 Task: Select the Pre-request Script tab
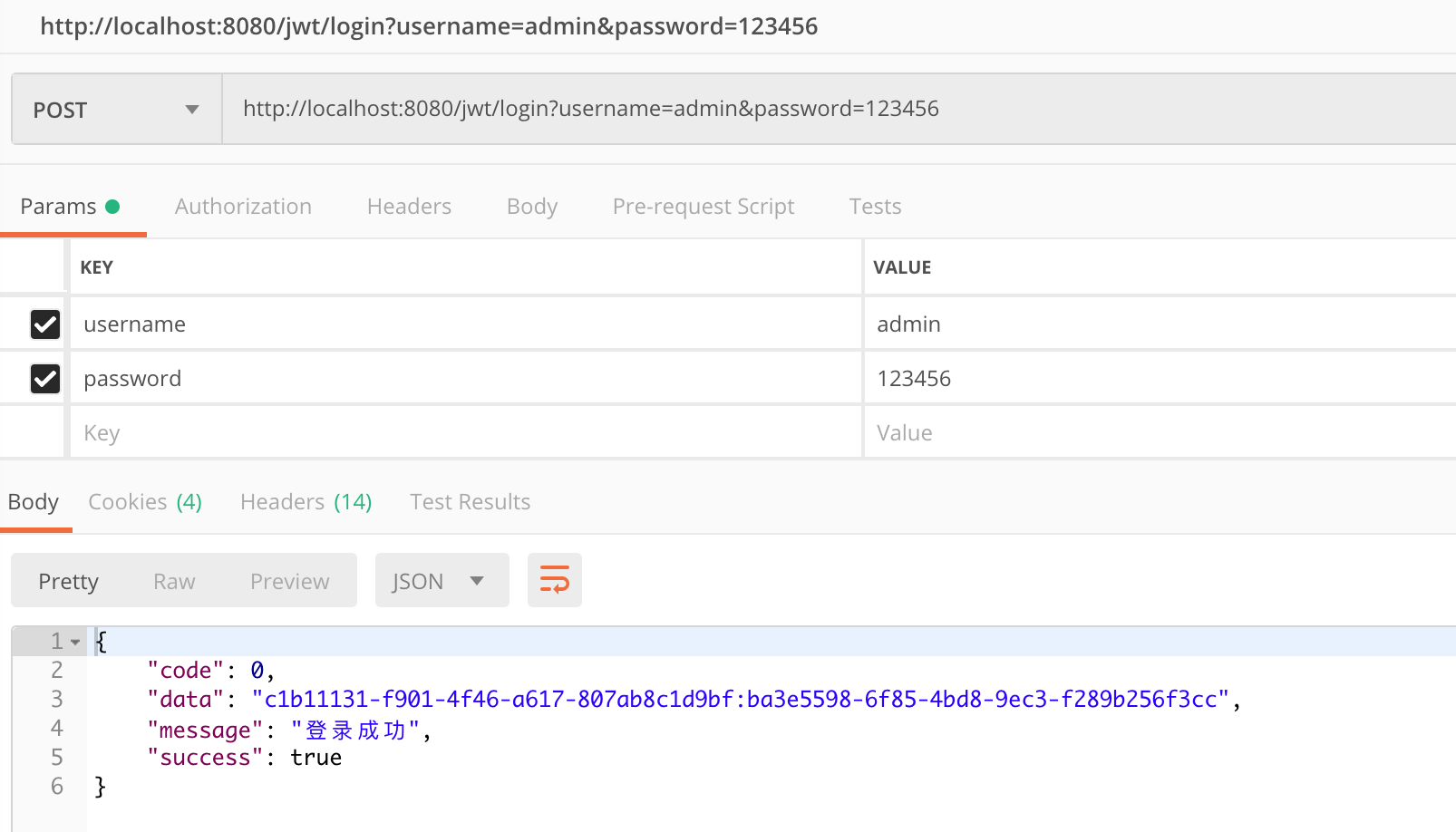[x=704, y=206]
